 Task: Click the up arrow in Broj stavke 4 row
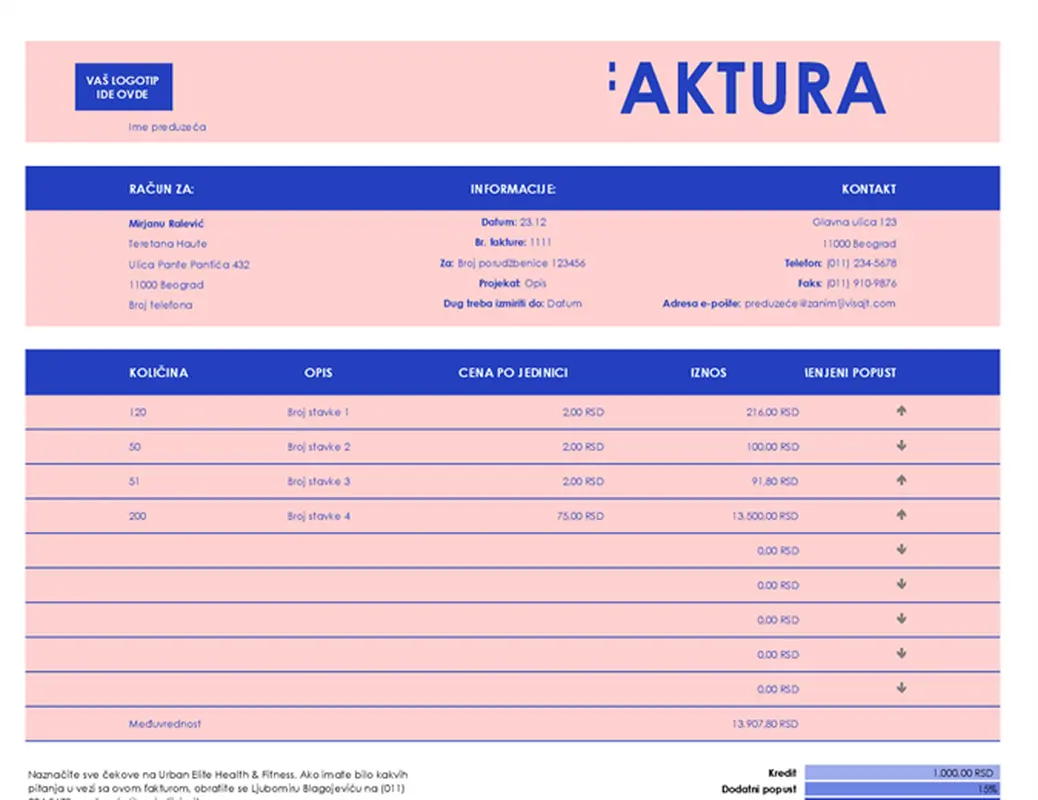click(x=901, y=515)
